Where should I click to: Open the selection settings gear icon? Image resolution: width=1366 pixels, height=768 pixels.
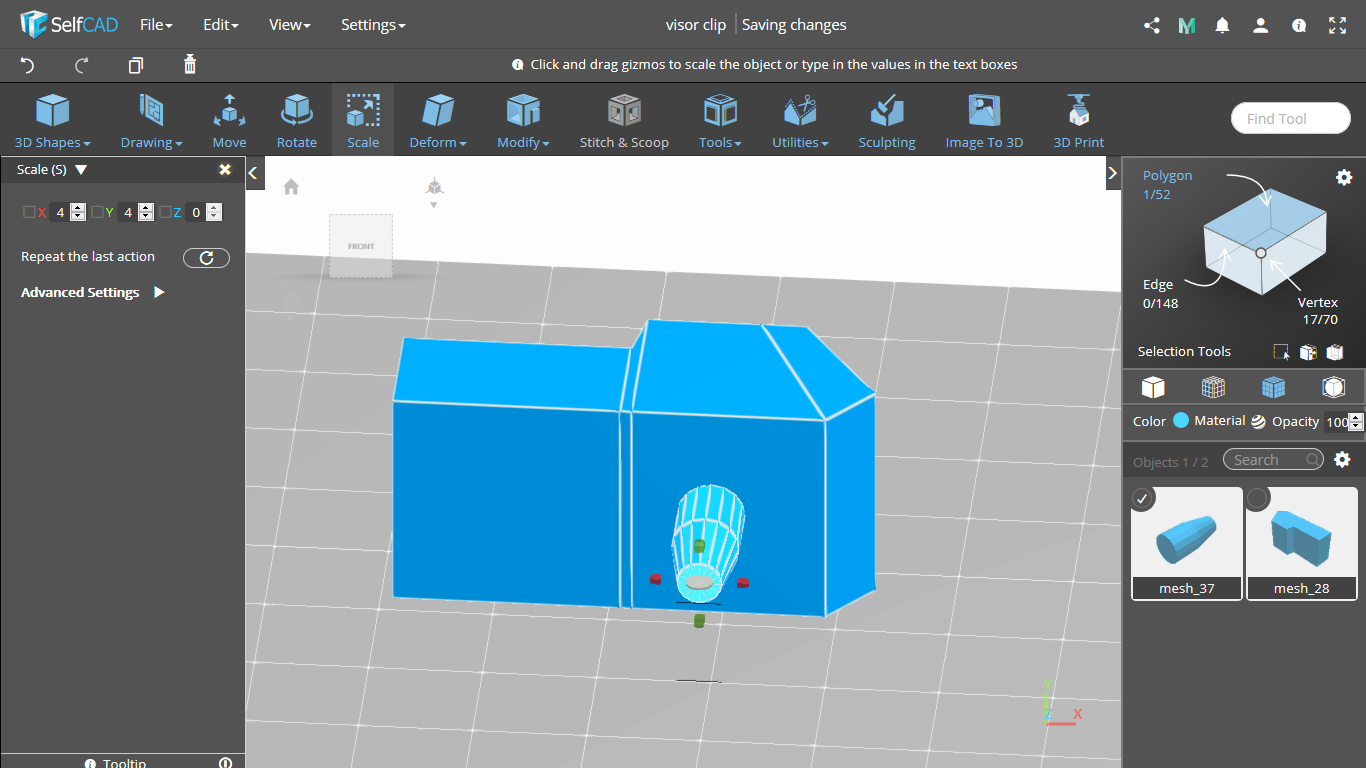pyautogui.click(x=1344, y=177)
